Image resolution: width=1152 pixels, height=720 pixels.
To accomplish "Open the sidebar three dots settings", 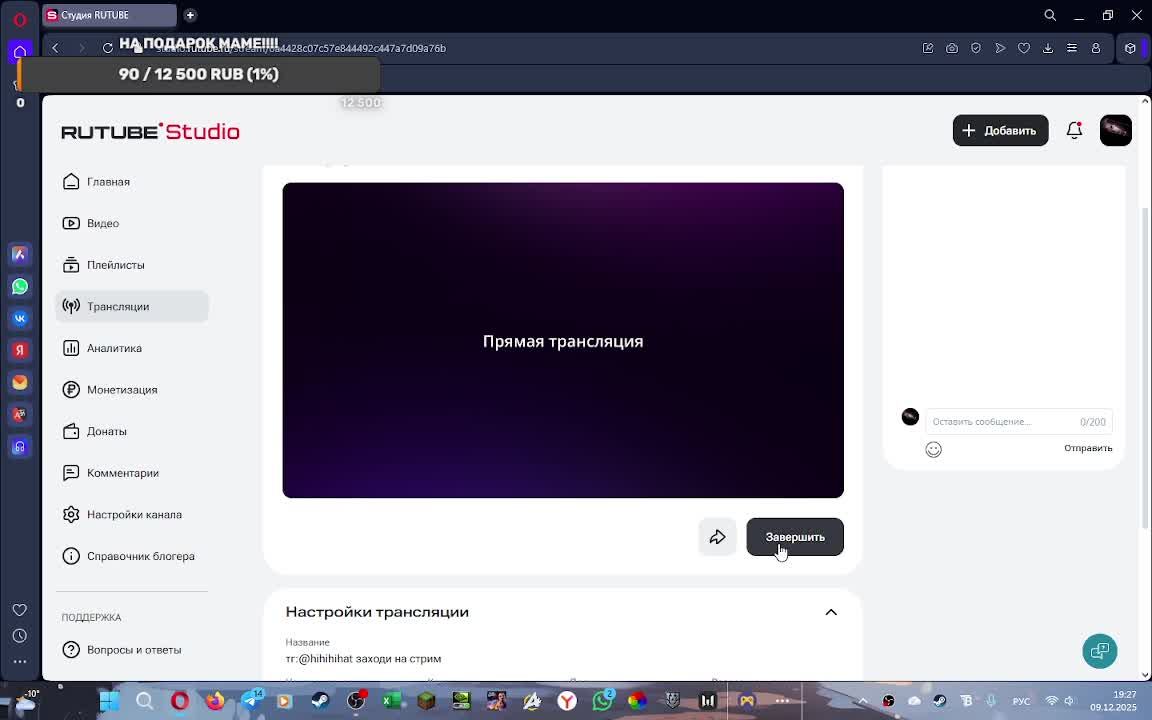I will click(x=20, y=661).
